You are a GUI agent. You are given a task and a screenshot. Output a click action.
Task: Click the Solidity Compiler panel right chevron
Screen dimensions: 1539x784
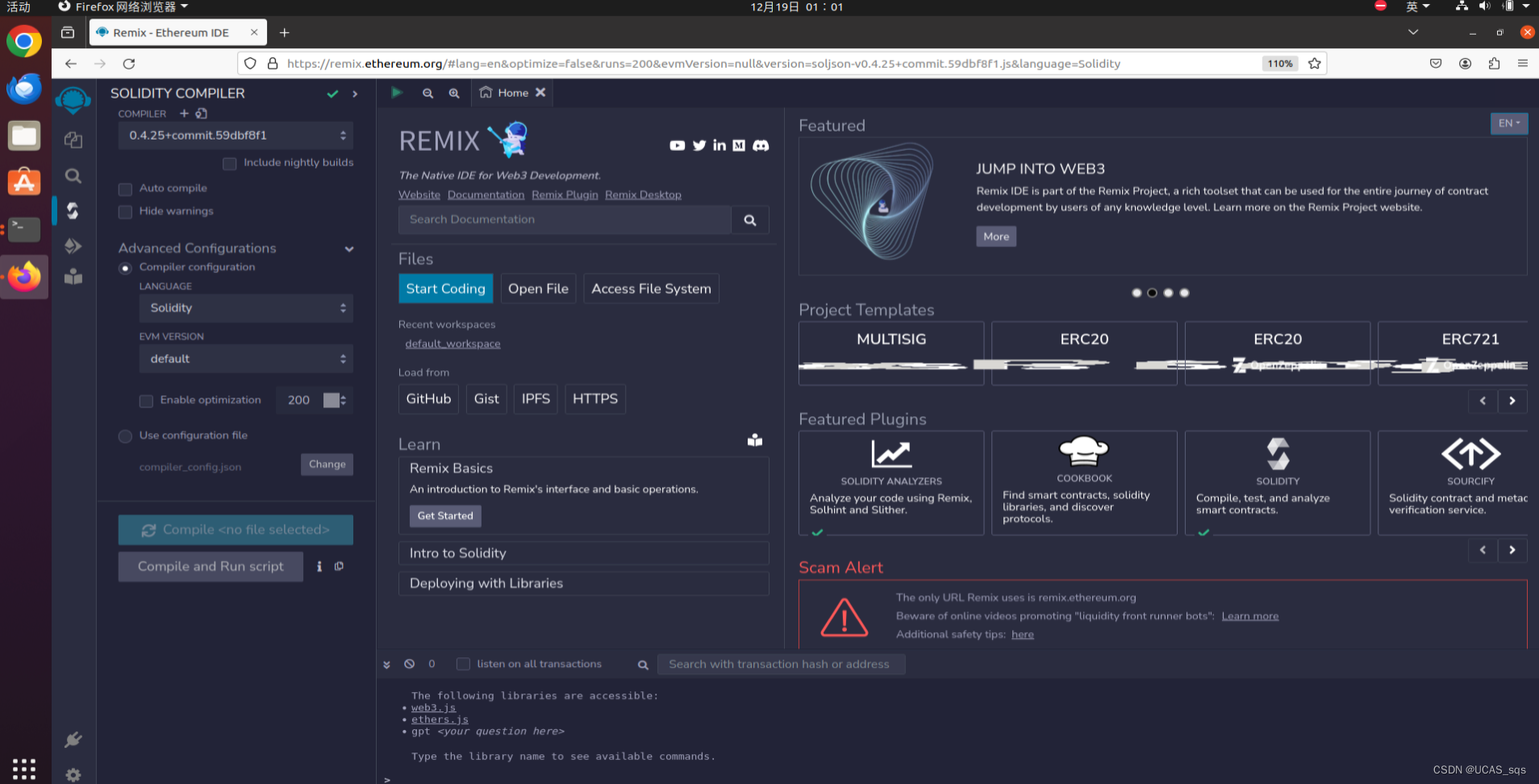(355, 94)
